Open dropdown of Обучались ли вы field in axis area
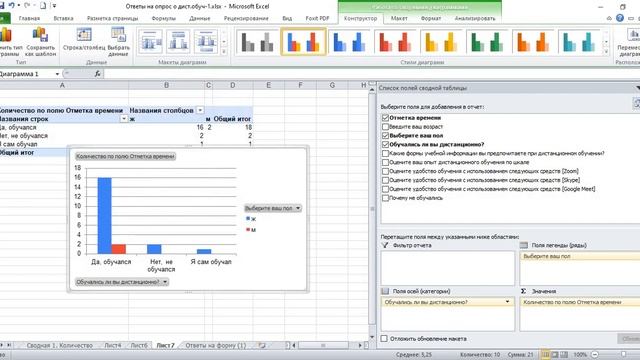 pyautogui.click(x=507, y=302)
